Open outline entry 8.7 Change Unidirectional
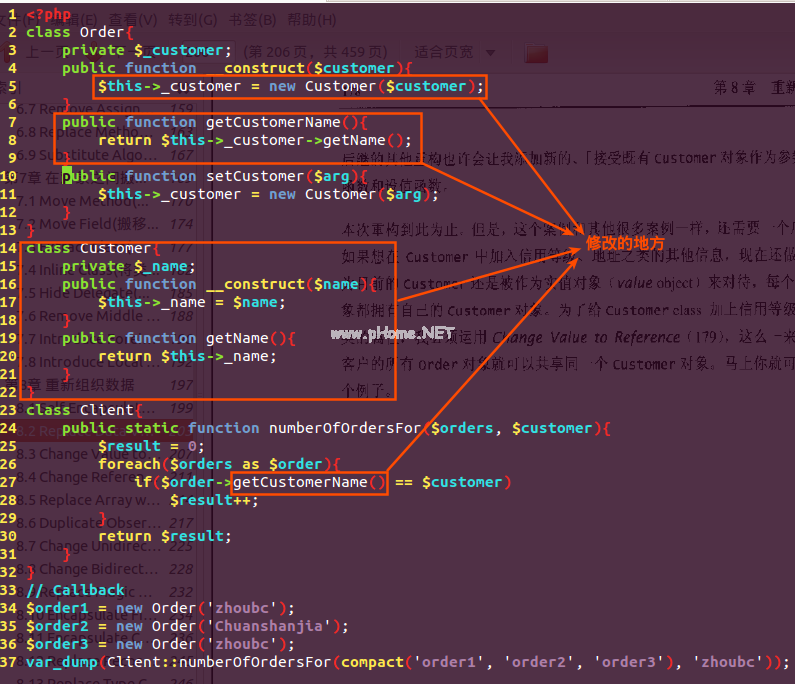This screenshot has width=795, height=684. (x=90, y=546)
